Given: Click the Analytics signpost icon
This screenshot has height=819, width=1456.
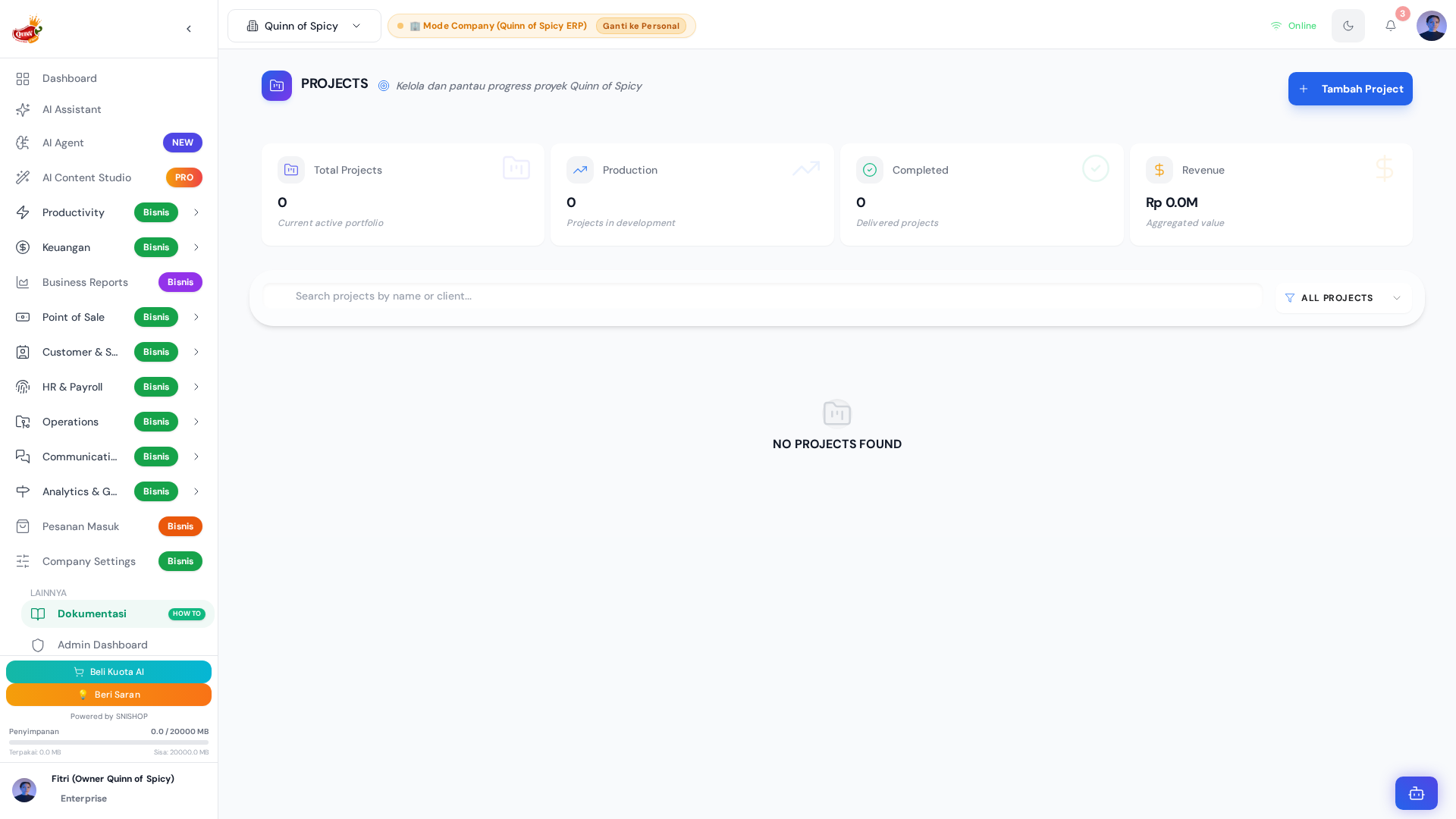Looking at the screenshot, I should (x=23, y=491).
